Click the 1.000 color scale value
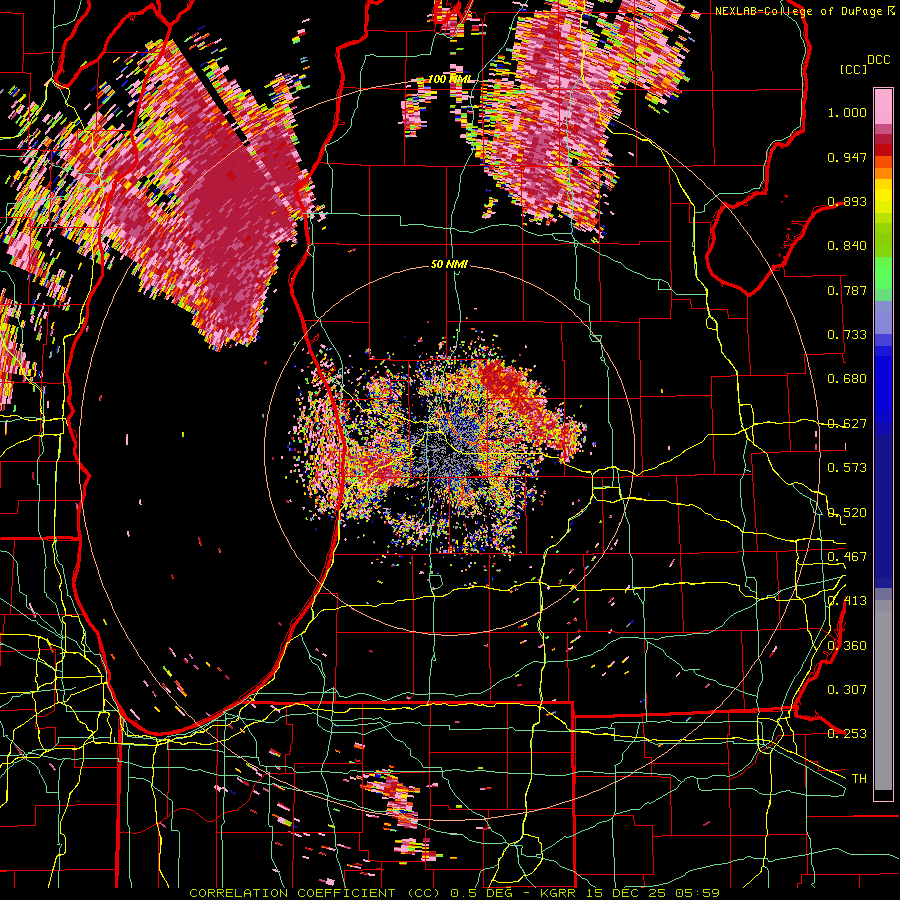This screenshot has width=900, height=900. [847, 112]
